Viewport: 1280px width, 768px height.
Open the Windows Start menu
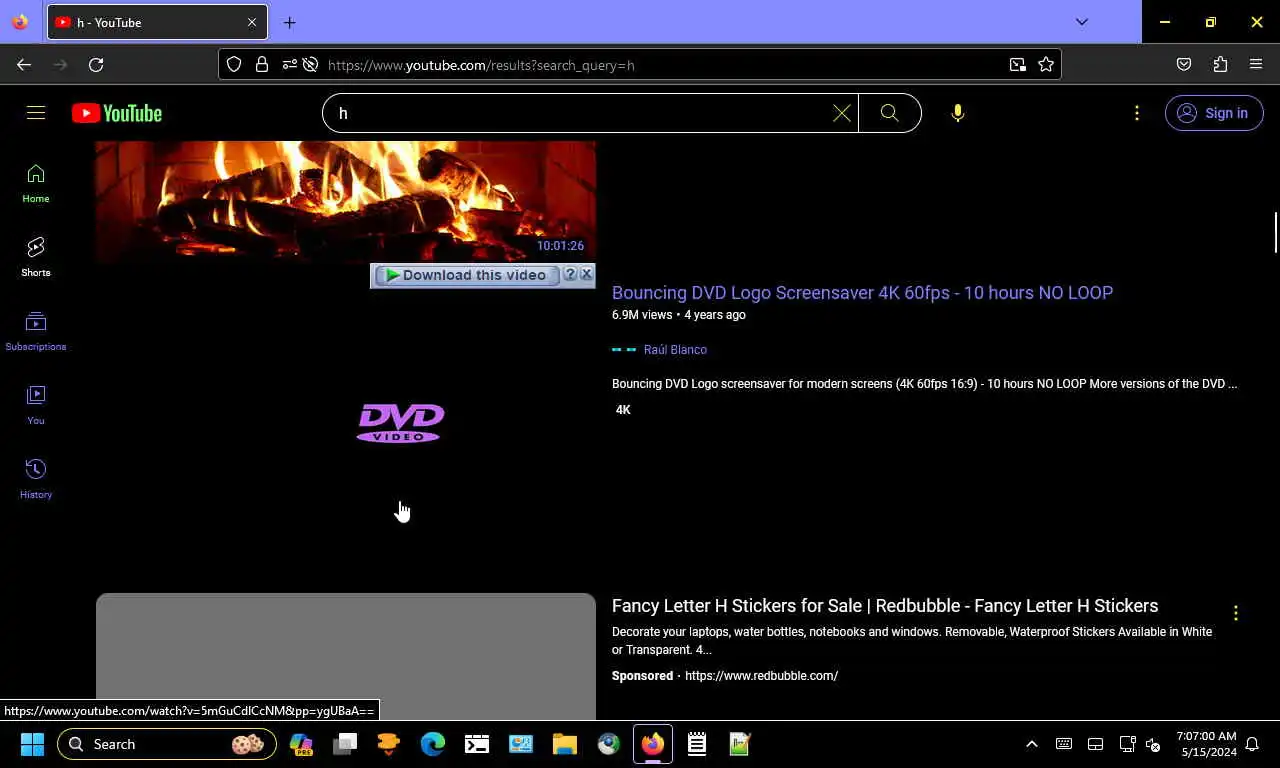(32, 744)
